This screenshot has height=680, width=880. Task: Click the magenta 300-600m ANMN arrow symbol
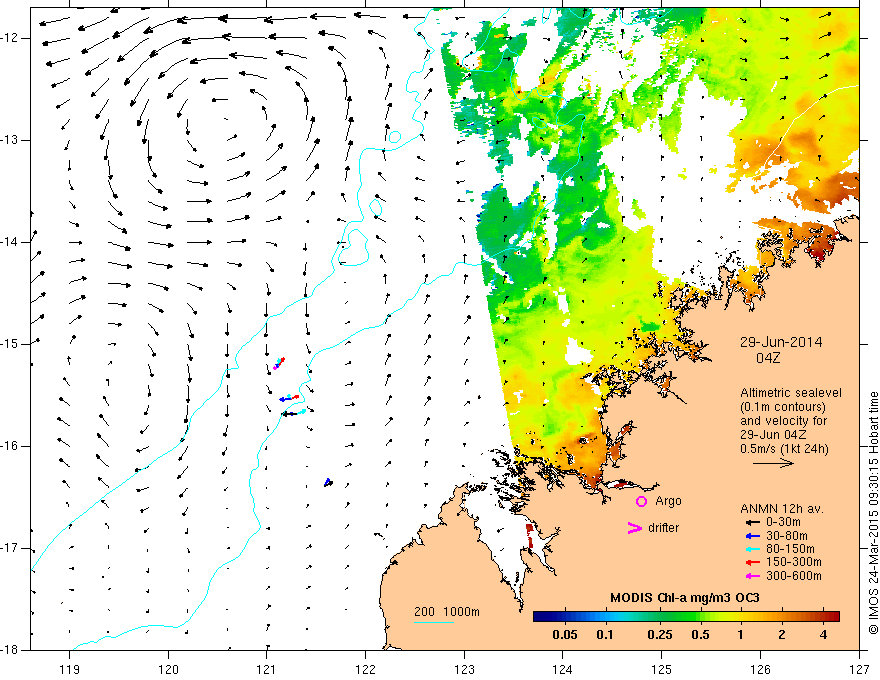point(752,576)
